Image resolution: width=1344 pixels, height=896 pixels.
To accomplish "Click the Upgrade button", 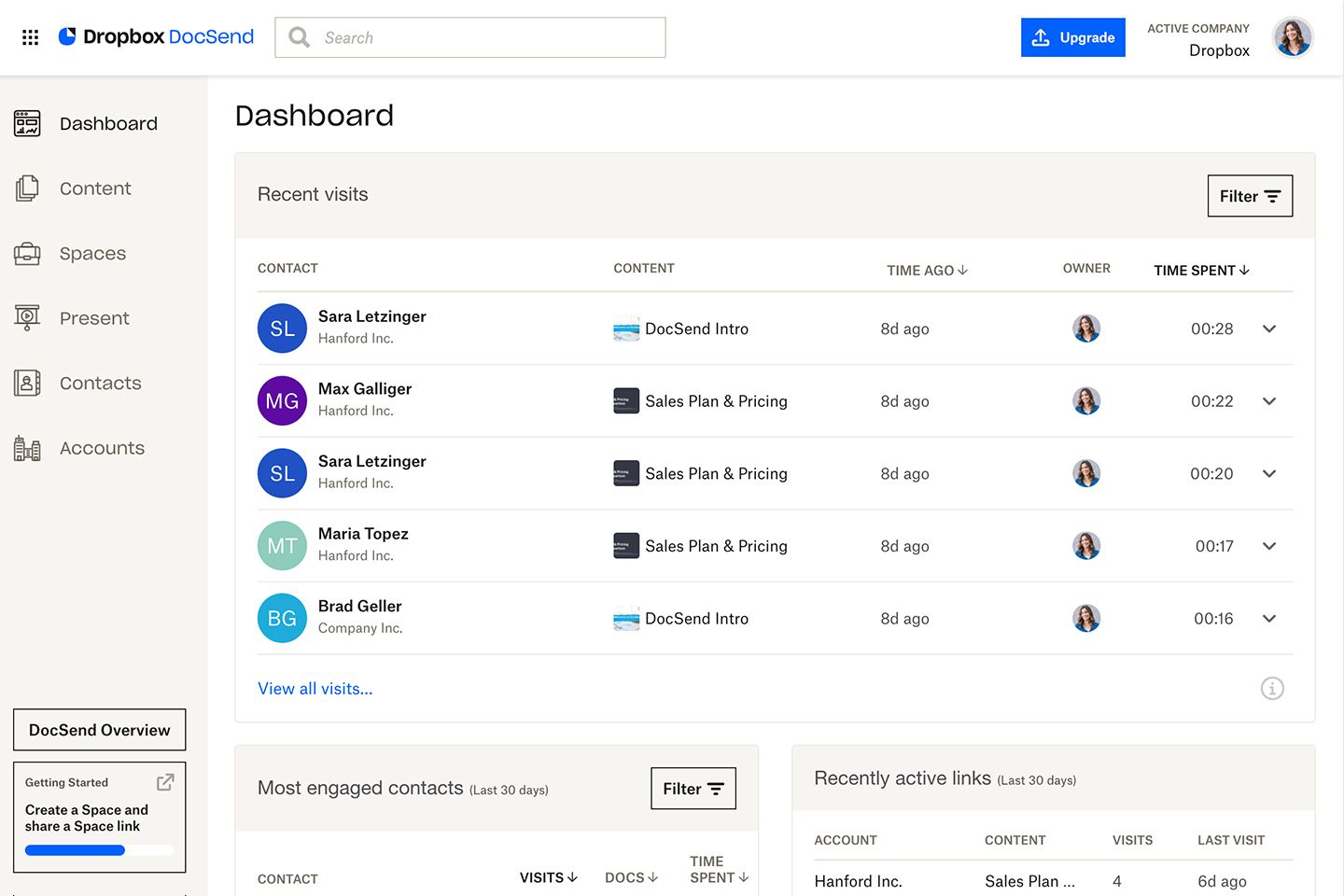I will pyautogui.click(x=1072, y=37).
